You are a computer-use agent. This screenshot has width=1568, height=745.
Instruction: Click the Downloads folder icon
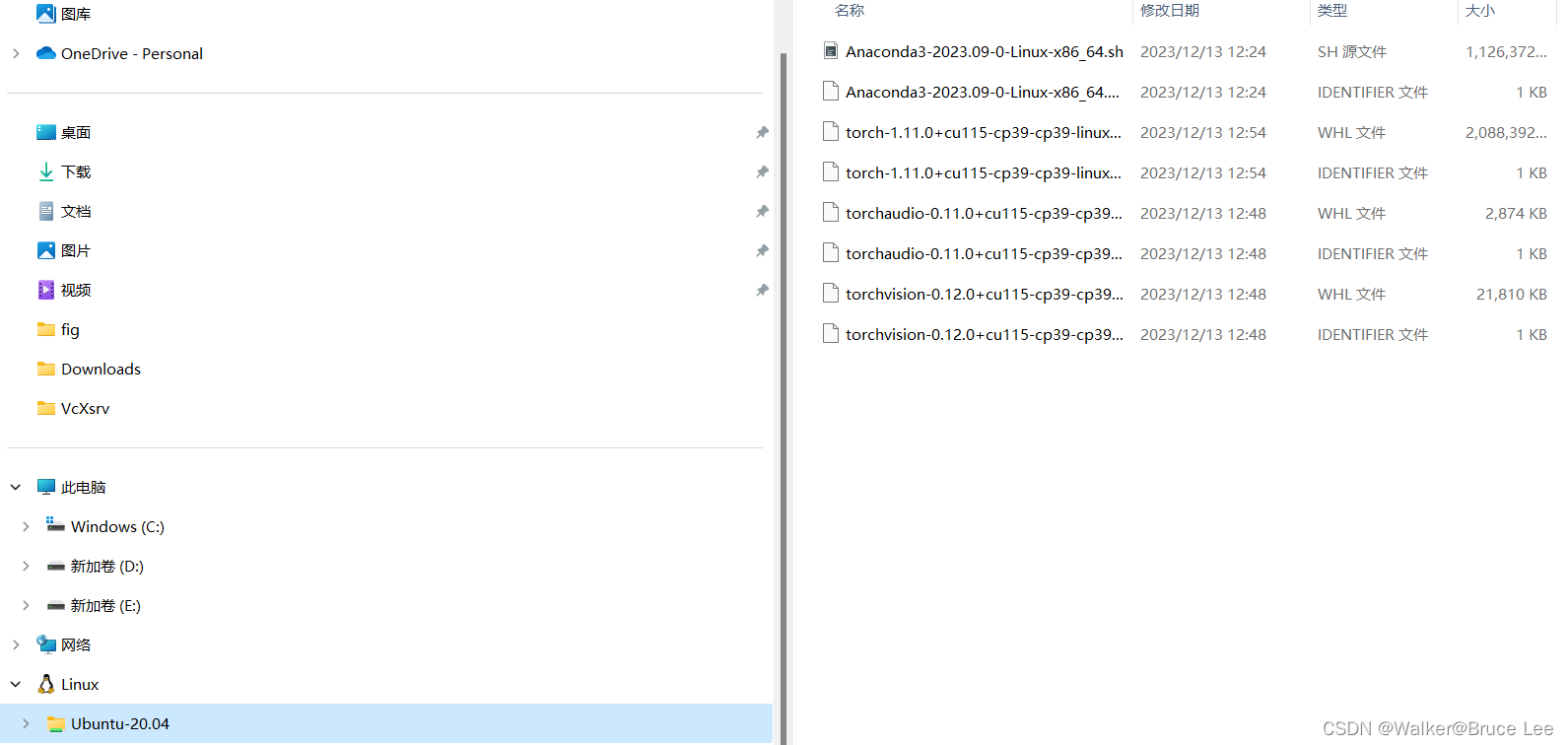(x=45, y=369)
